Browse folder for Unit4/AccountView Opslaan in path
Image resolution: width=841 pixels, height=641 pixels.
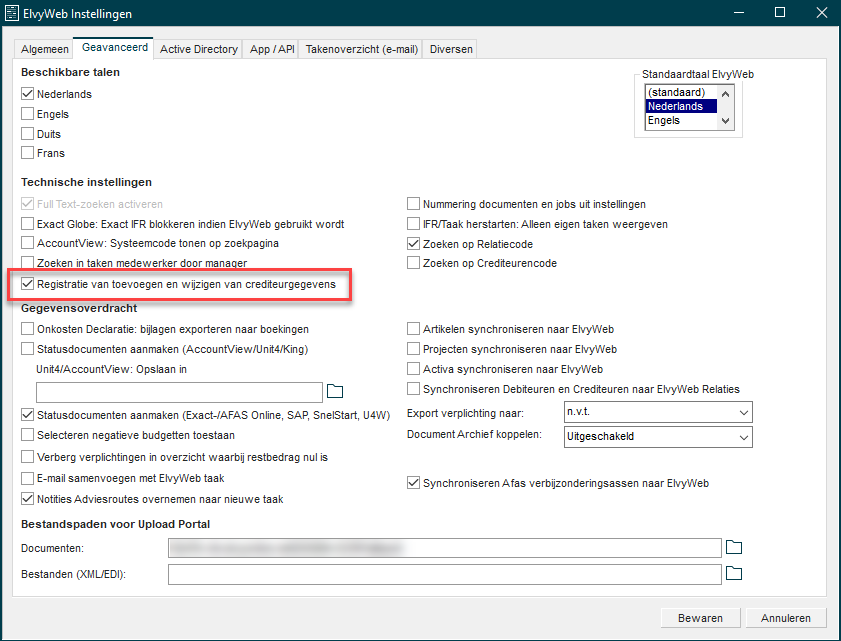[x=335, y=391]
